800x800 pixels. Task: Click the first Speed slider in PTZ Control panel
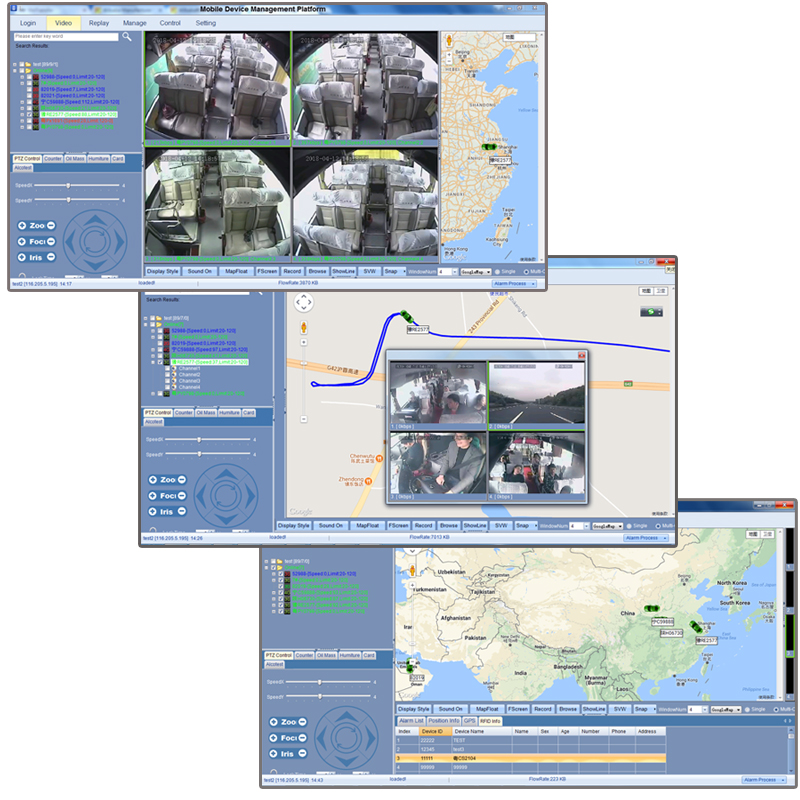68,185
